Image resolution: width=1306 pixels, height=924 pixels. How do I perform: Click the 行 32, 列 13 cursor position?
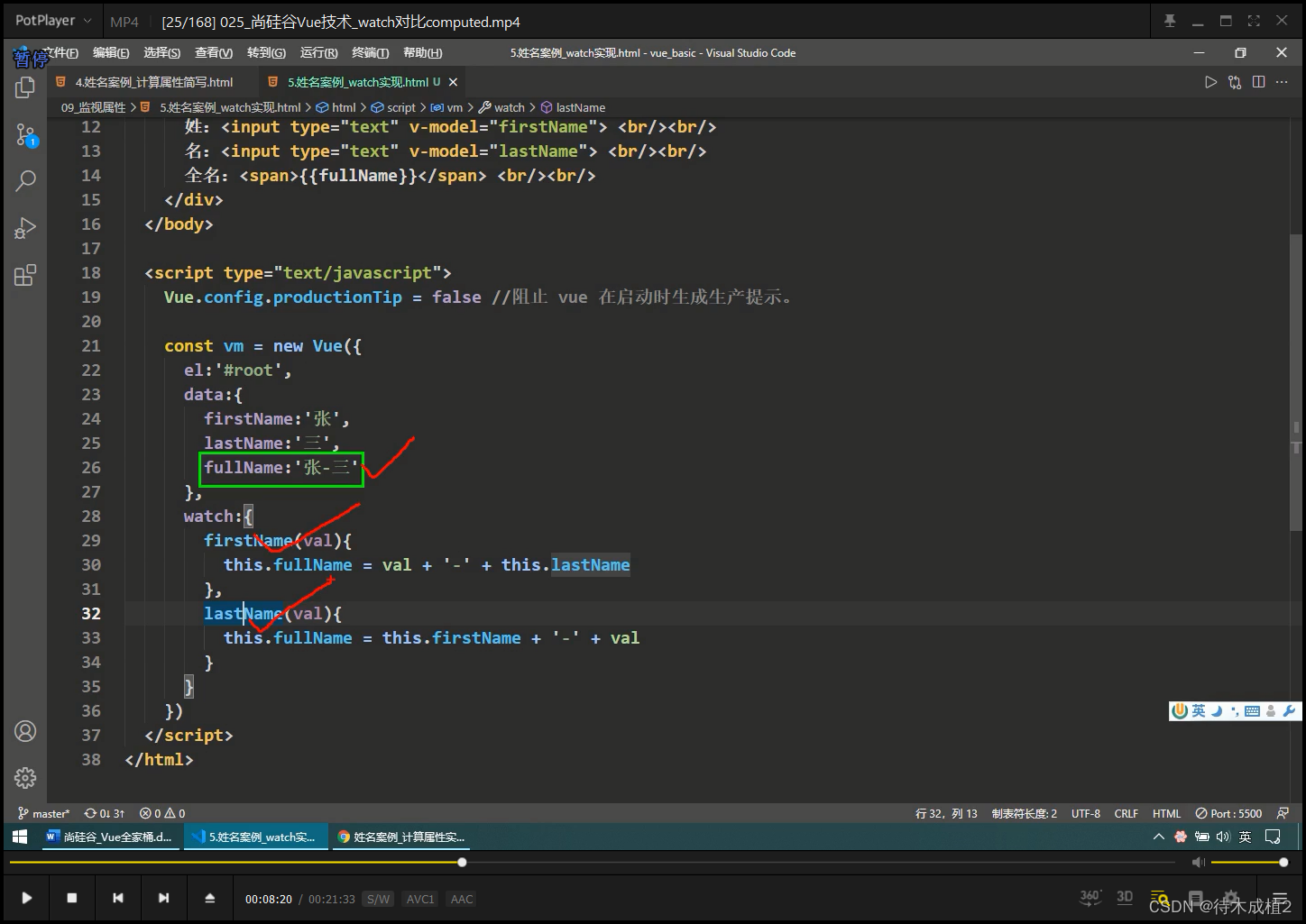[946, 813]
